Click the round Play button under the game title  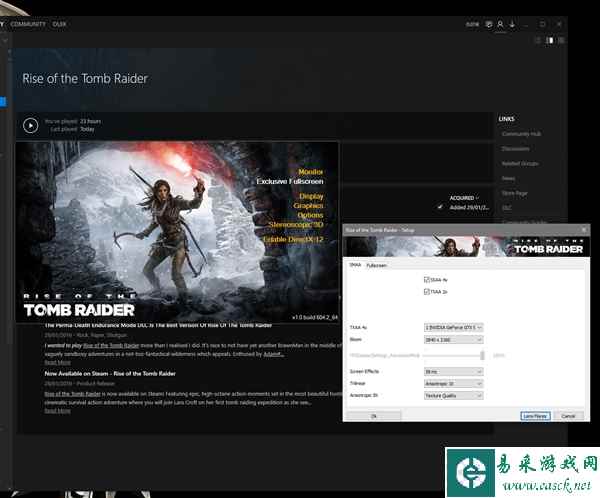coord(31,125)
